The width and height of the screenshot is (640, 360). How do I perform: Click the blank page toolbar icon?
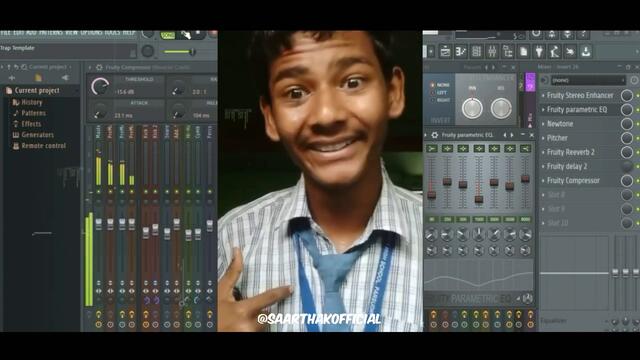[524, 51]
